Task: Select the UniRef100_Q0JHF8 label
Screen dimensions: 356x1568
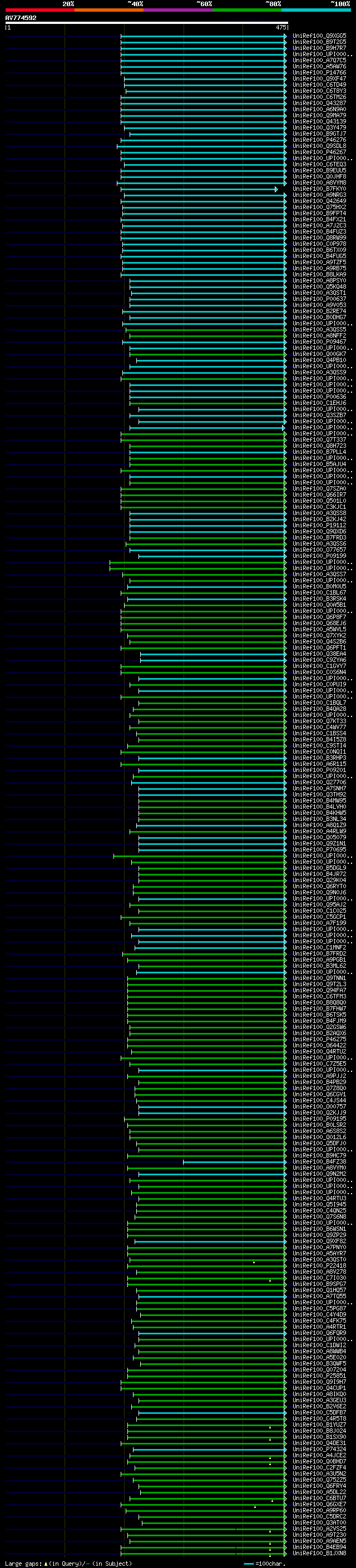Action: [319, 176]
